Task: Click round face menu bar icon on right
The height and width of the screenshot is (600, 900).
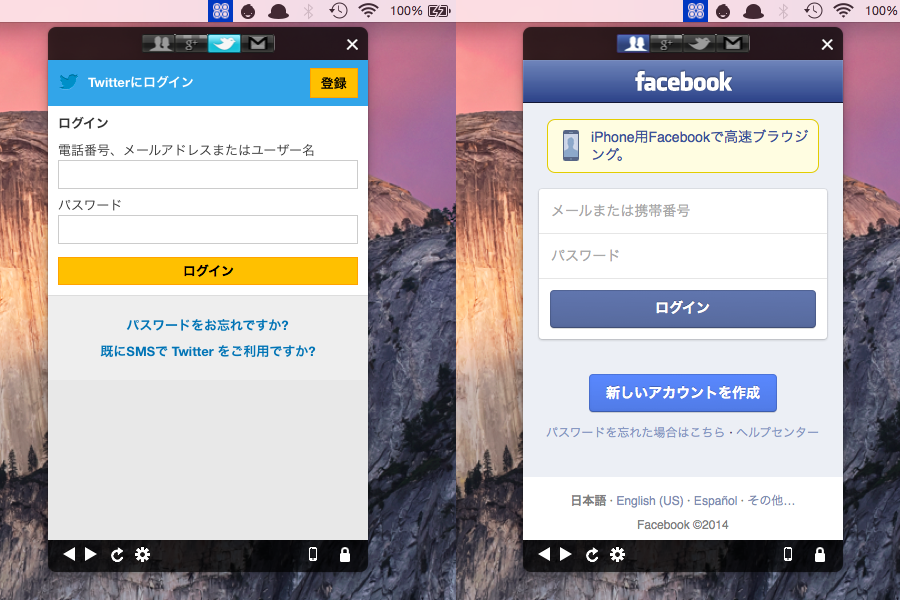Action: click(x=723, y=11)
